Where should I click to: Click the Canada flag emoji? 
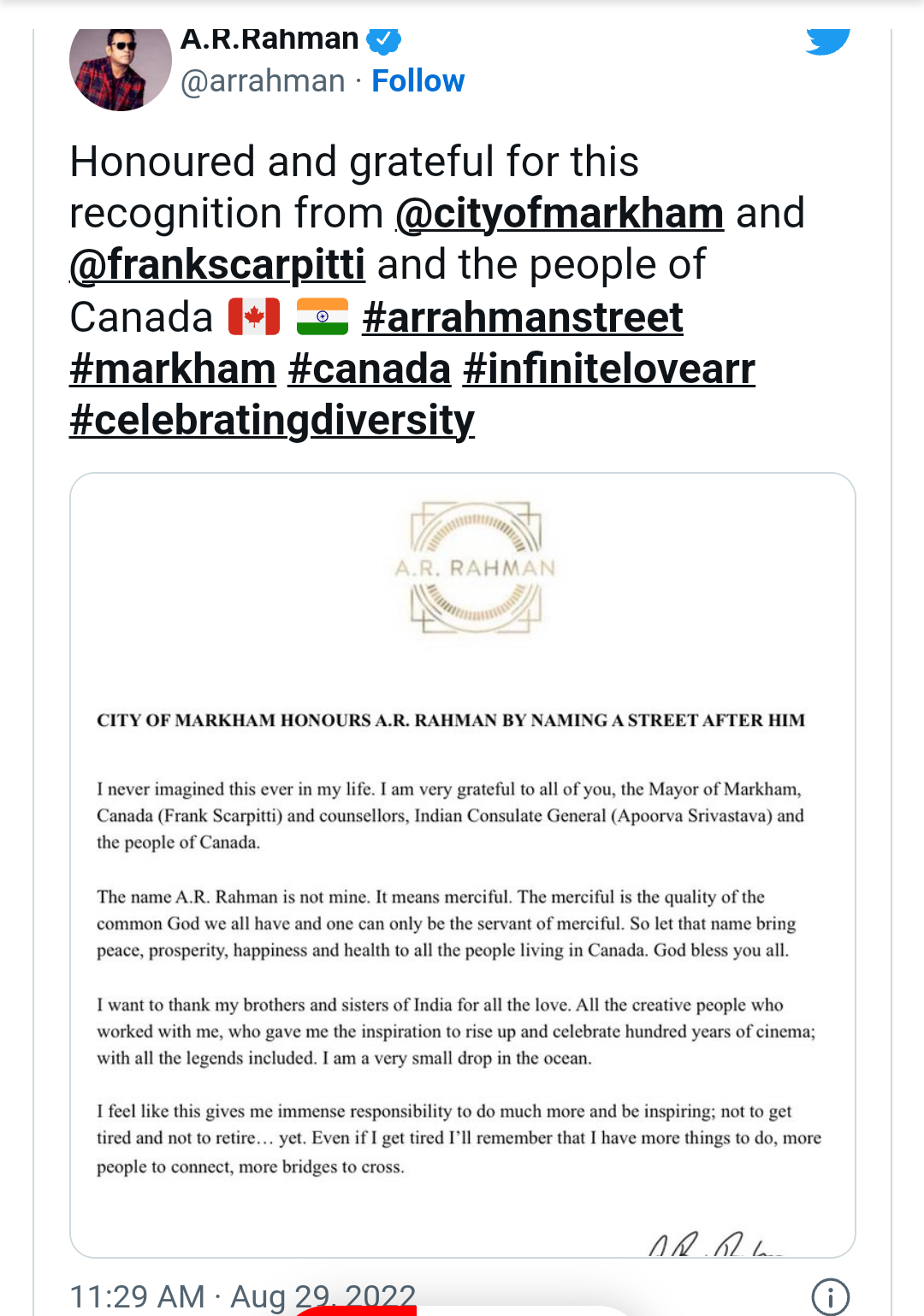(254, 317)
